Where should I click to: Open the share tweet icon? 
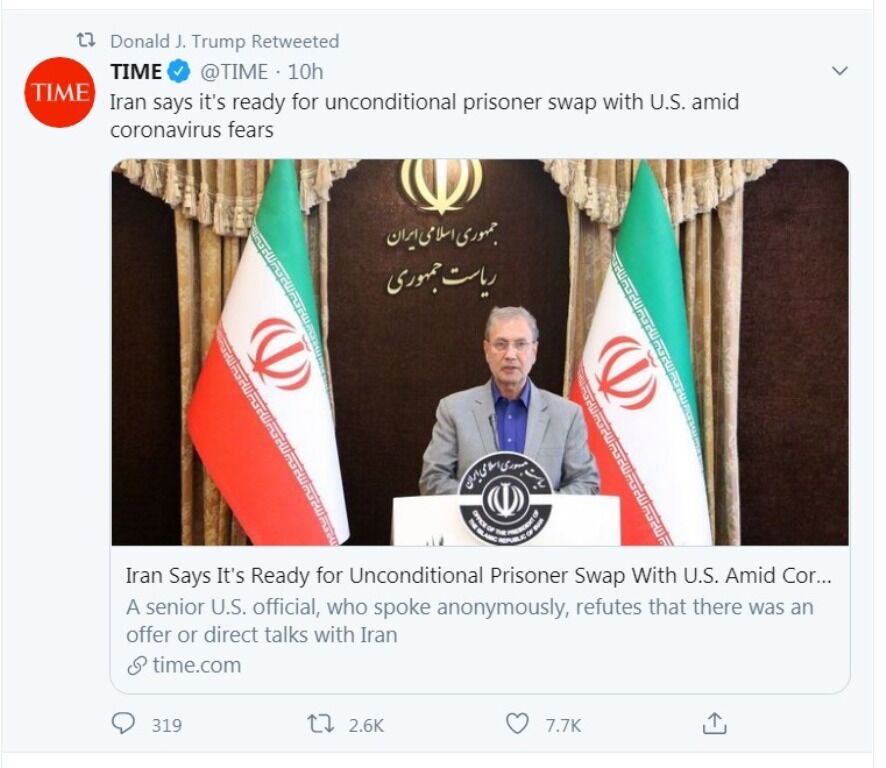[714, 724]
